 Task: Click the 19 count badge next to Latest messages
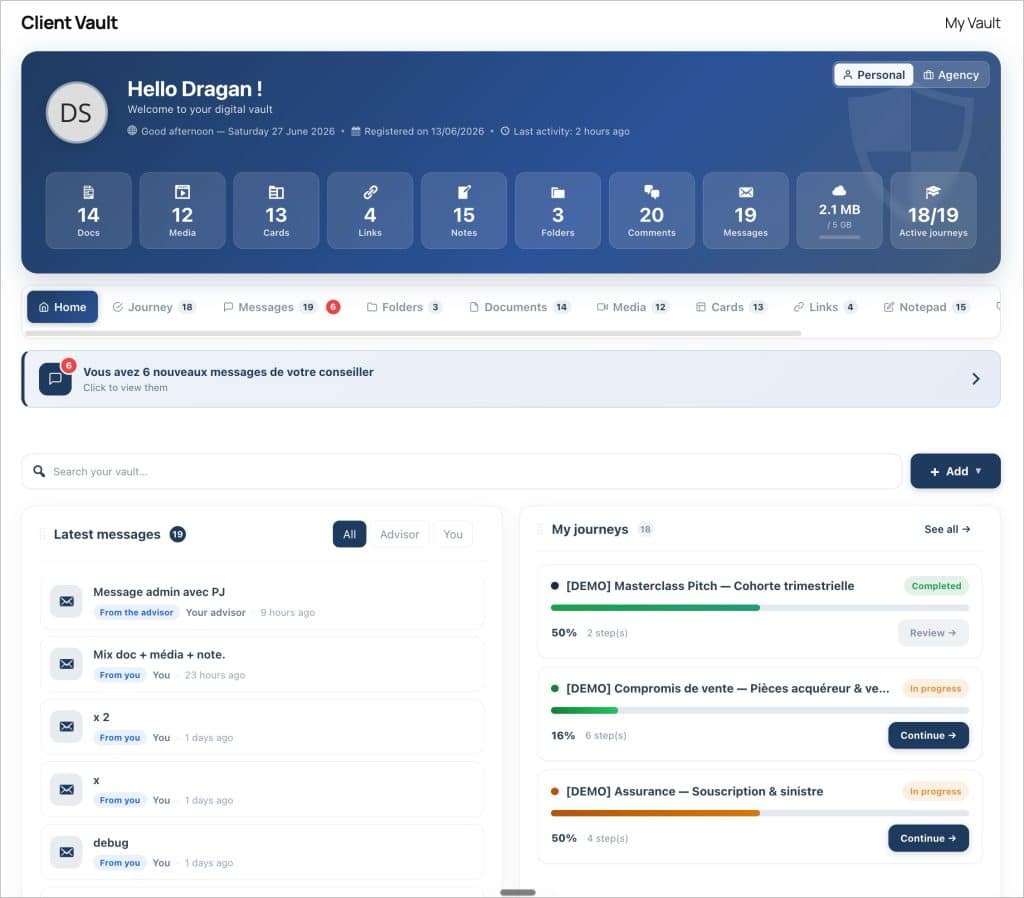(x=178, y=534)
